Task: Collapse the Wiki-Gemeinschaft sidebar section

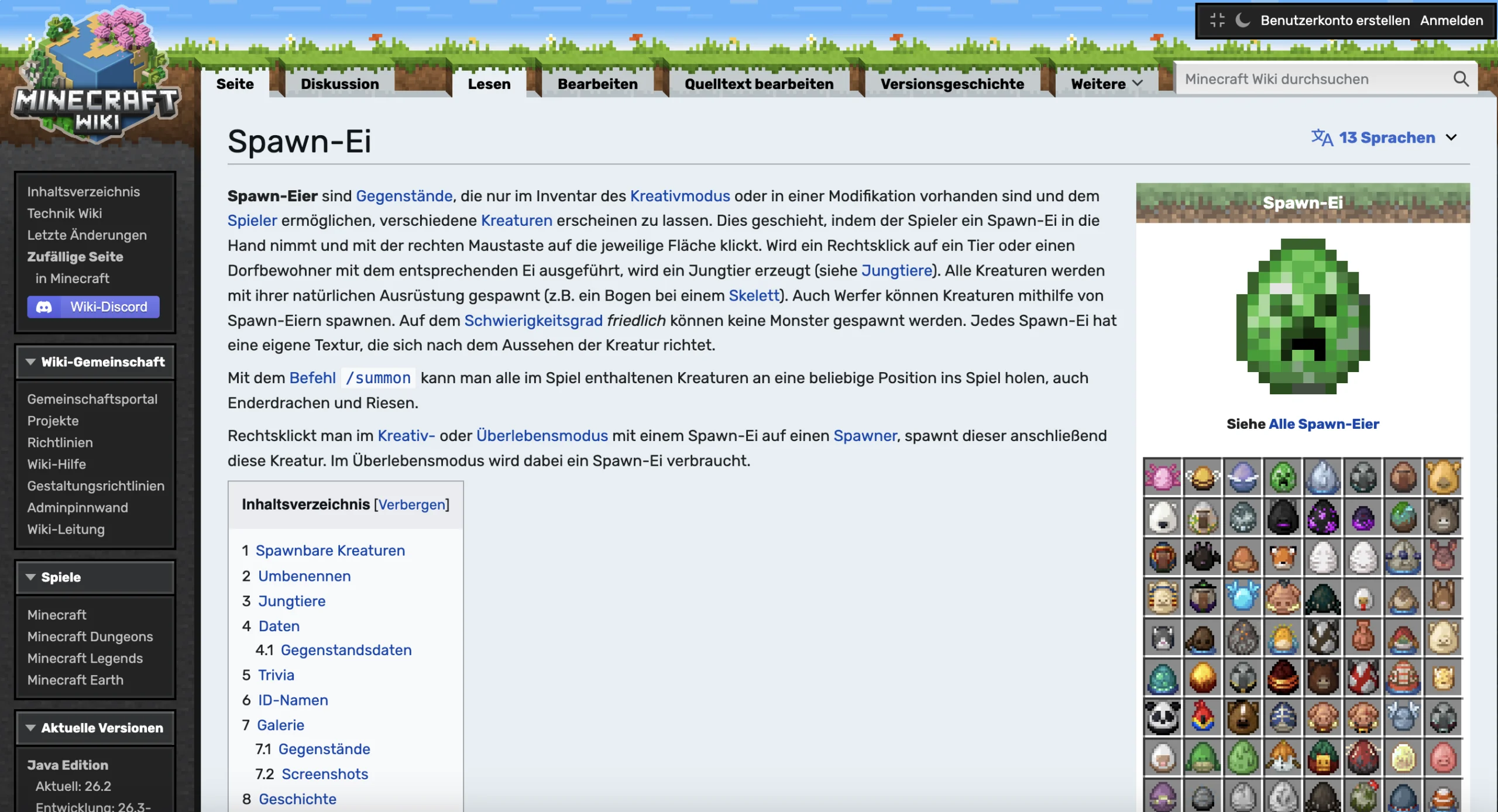Action: click(x=95, y=362)
